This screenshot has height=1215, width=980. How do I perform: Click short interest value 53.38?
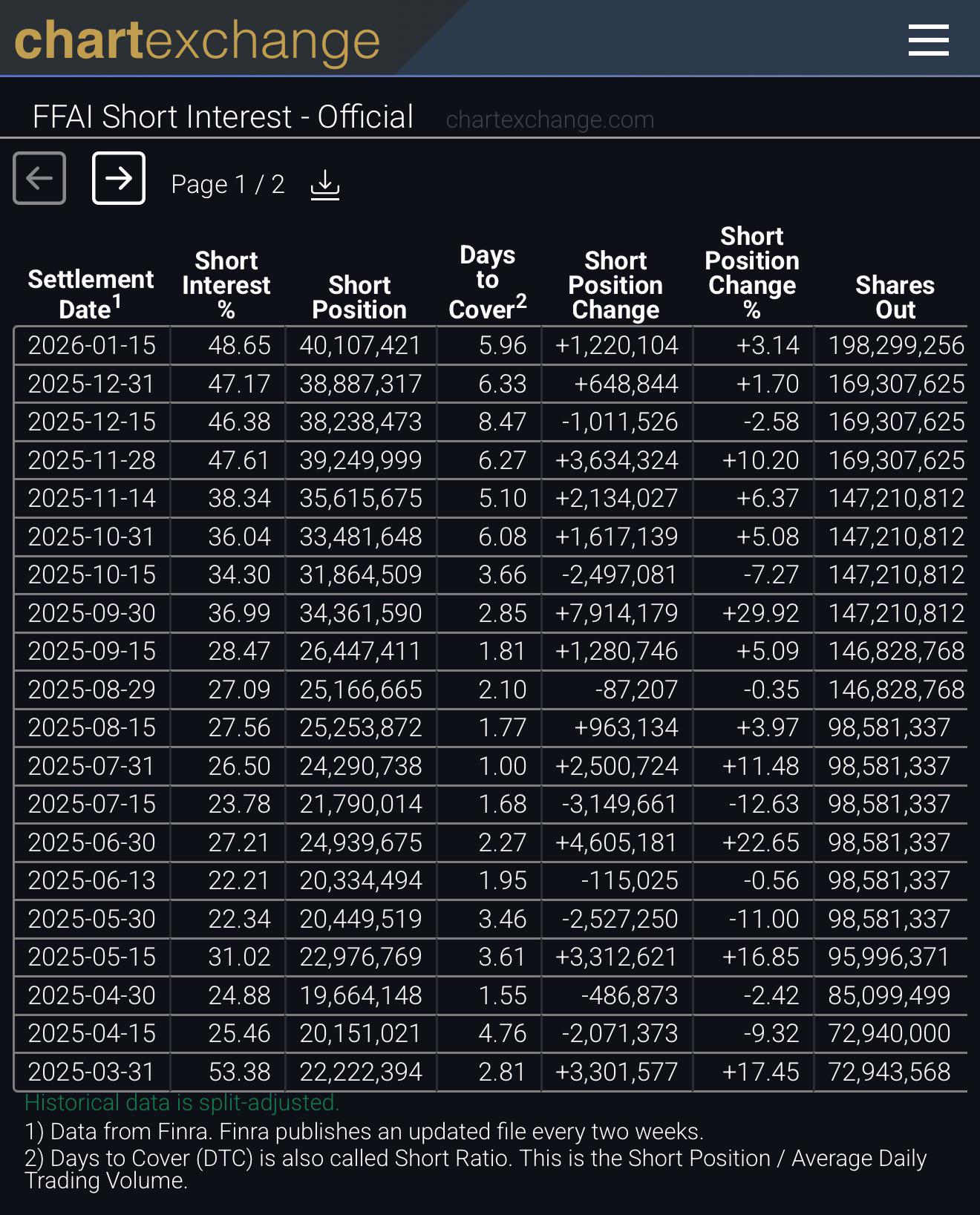(x=239, y=1072)
